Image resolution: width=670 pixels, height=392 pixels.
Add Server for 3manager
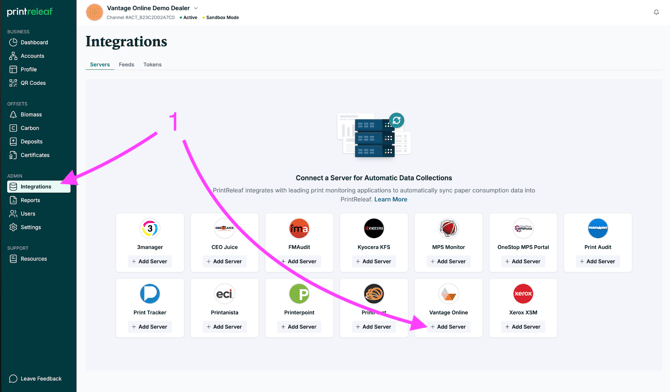pyautogui.click(x=150, y=261)
